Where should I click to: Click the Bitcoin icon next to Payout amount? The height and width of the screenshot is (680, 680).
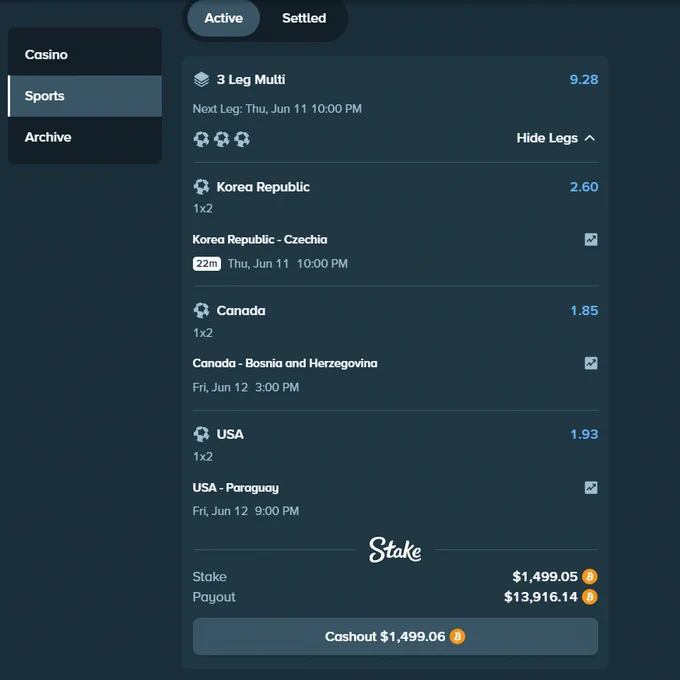590,597
